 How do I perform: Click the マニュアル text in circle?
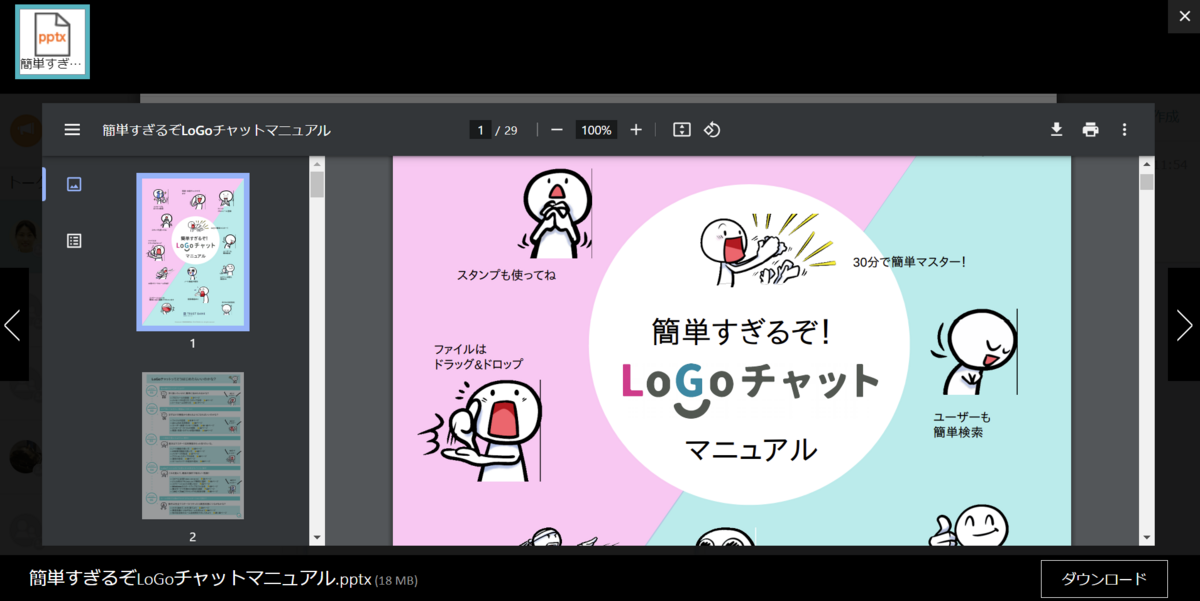tap(751, 450)
